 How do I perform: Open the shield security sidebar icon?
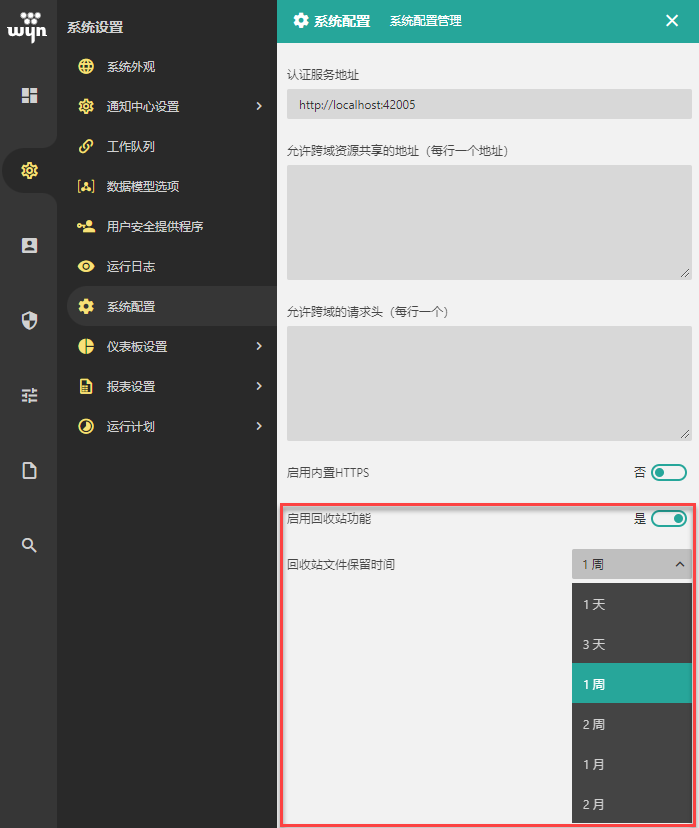click(x=30, y=321)
